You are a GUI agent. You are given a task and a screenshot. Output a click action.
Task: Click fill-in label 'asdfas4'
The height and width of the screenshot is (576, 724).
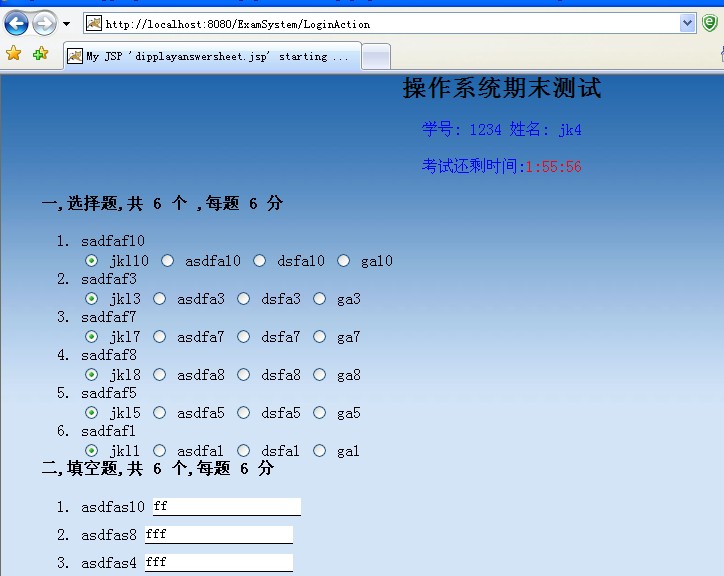(x=109, y=563)
